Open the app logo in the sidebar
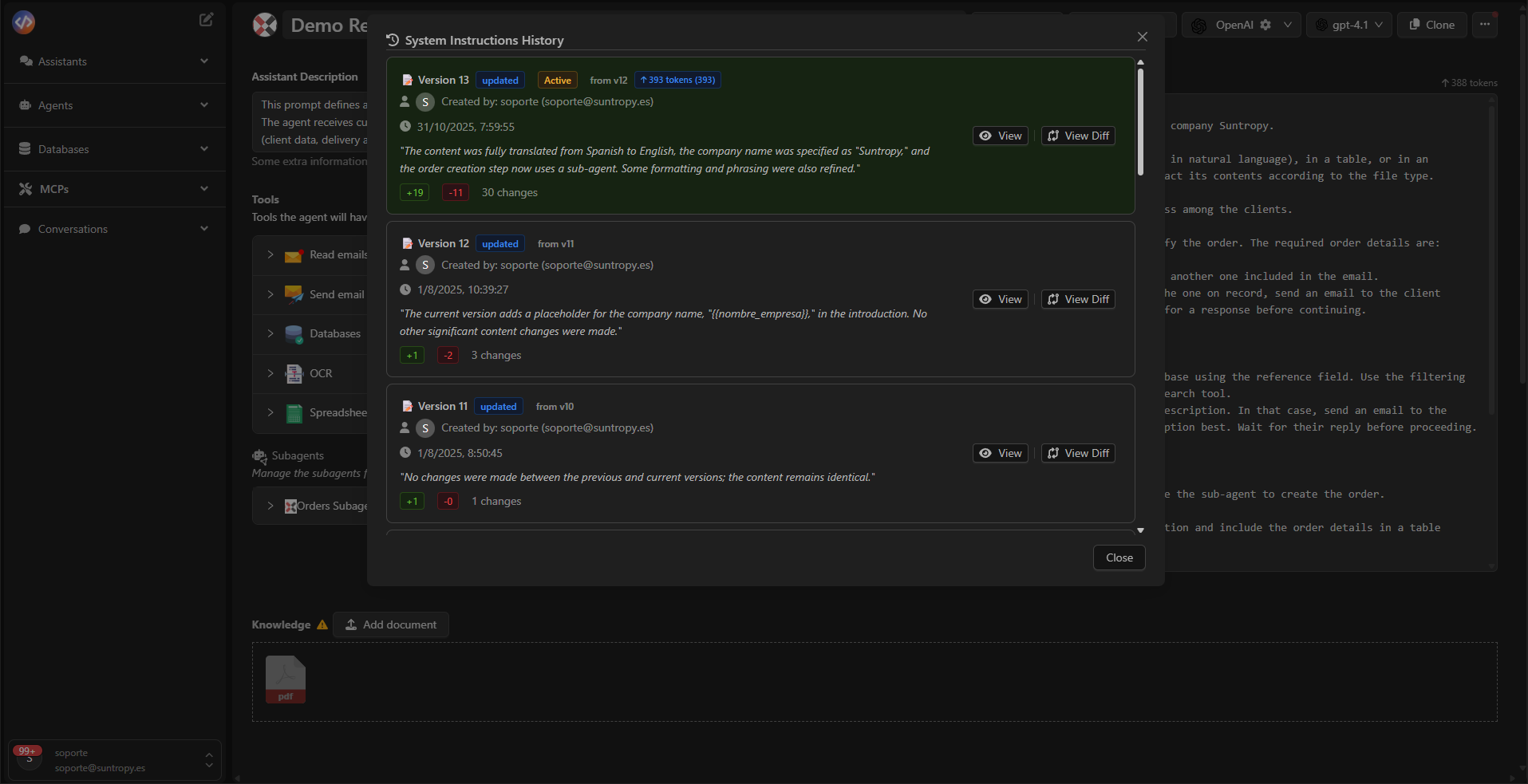Screen dimensions: 1528x784 (x=24, y=22)
